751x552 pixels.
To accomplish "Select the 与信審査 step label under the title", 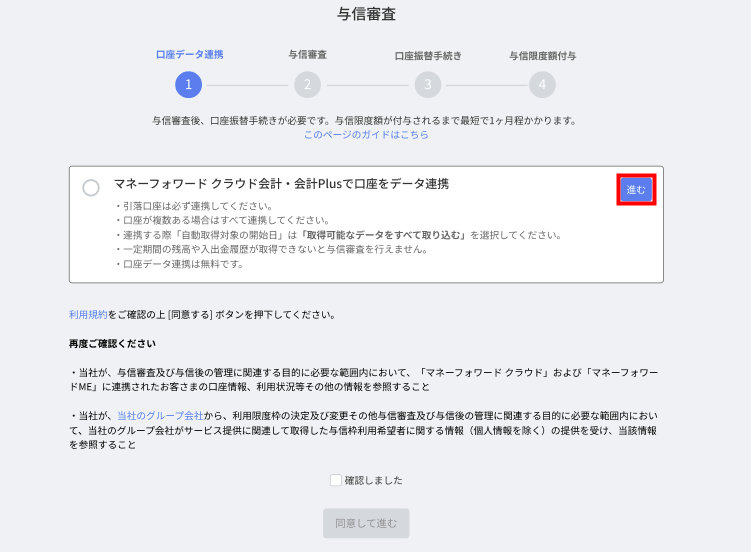I will point(307,55).
